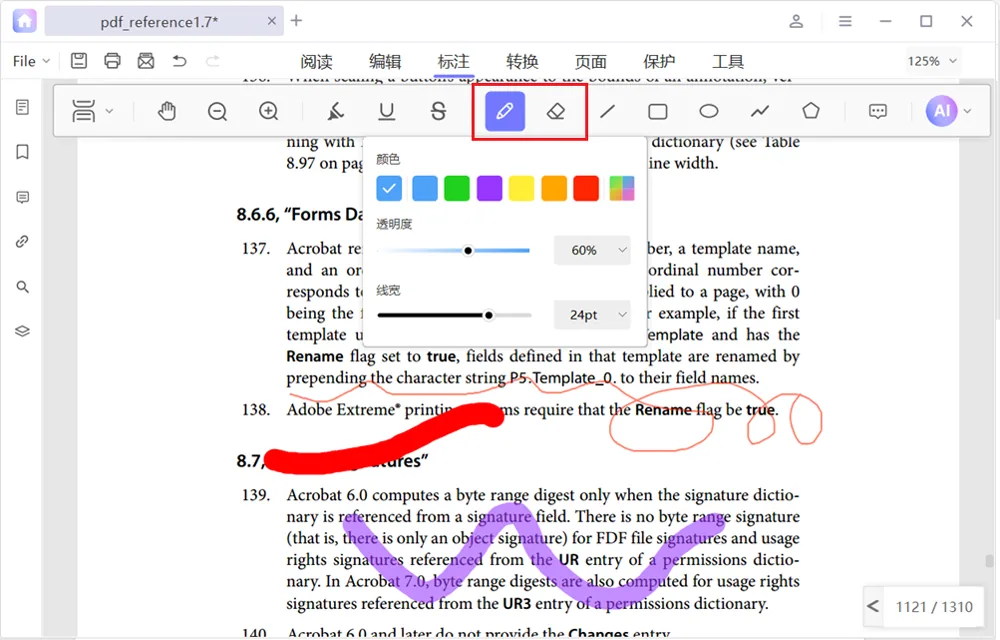Select the straight line tool
The height and width of the screenshot is (640, 1000).
point(607,112)
